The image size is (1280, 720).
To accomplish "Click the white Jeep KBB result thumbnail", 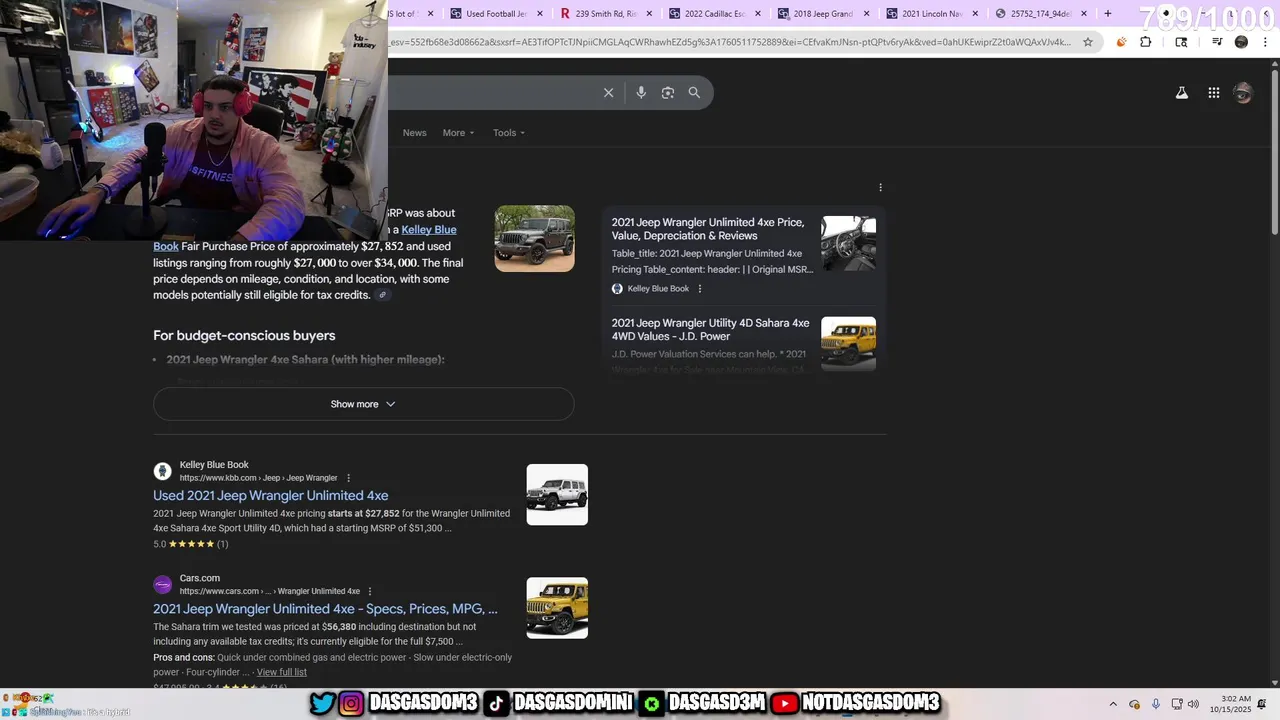I will pos(557,494).
